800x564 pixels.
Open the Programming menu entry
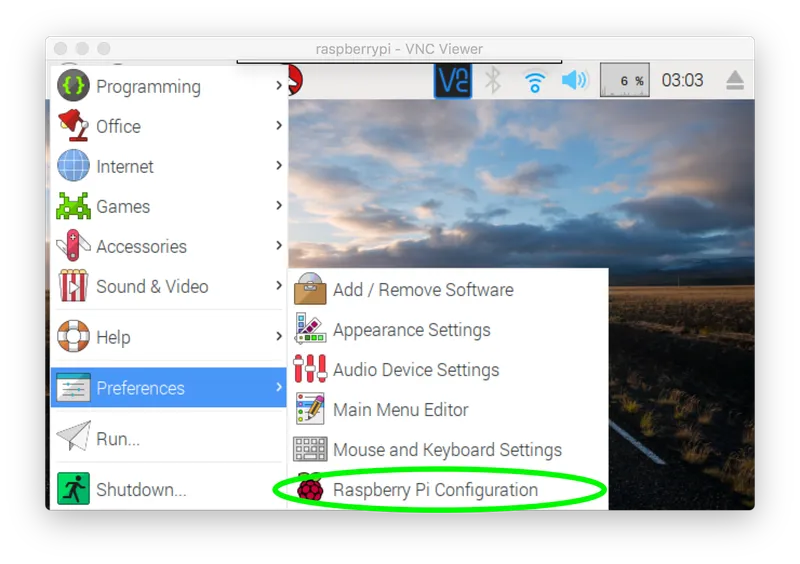169,86
